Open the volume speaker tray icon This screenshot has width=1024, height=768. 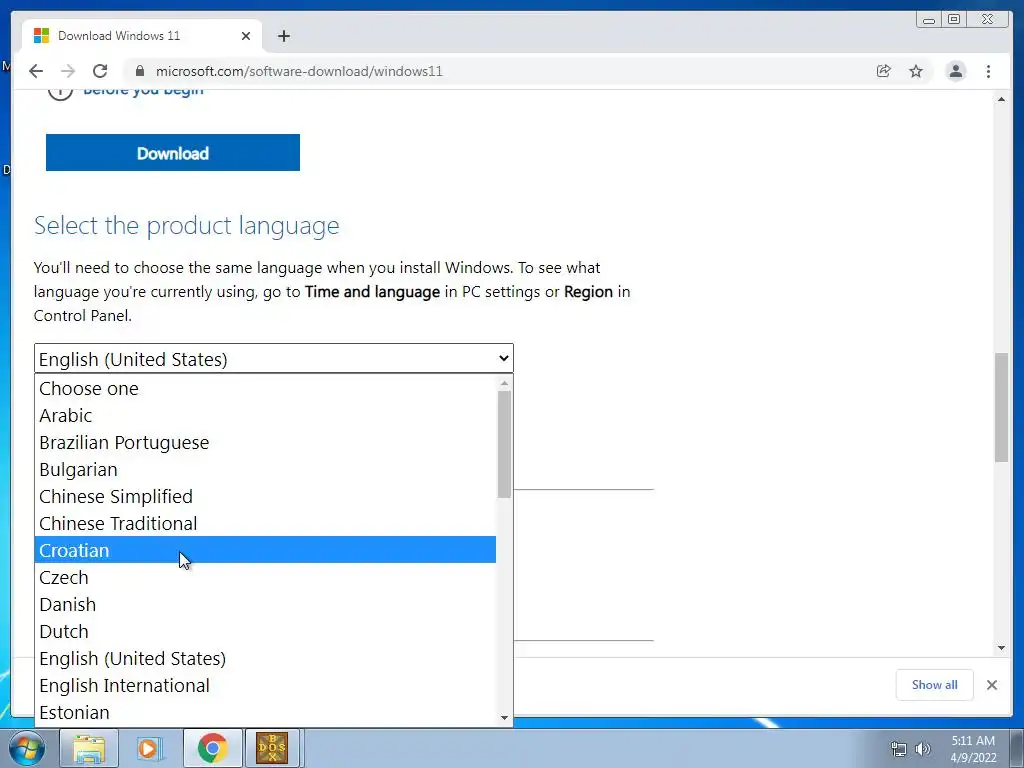(922, 749)
